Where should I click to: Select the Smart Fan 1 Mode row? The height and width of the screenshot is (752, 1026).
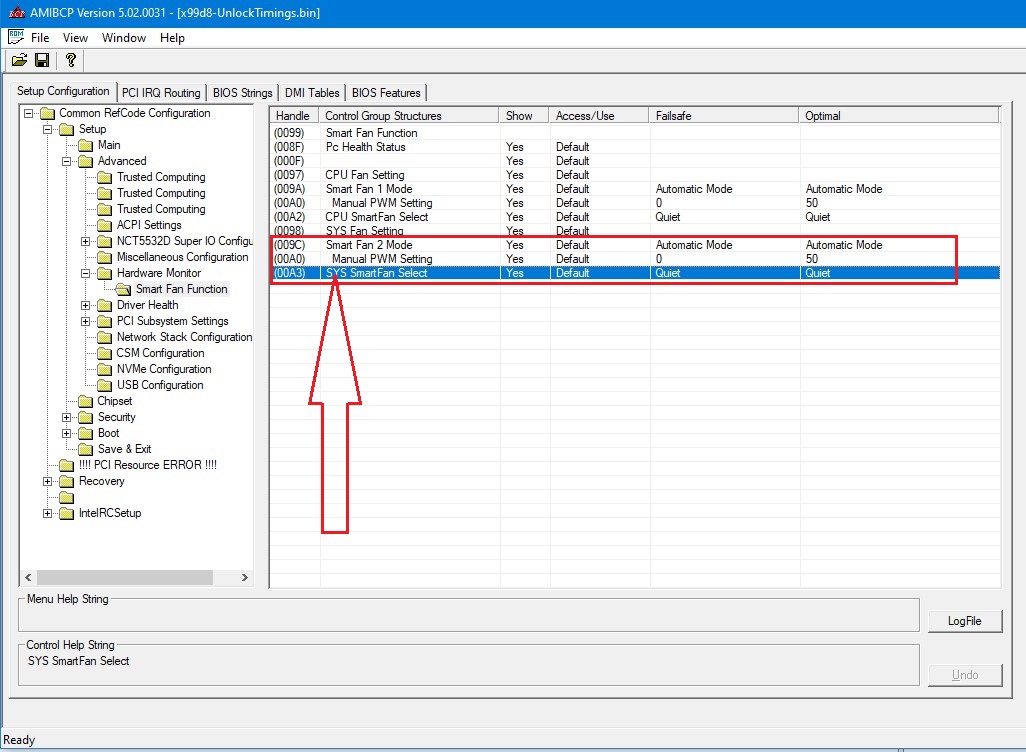click(635, 189)
